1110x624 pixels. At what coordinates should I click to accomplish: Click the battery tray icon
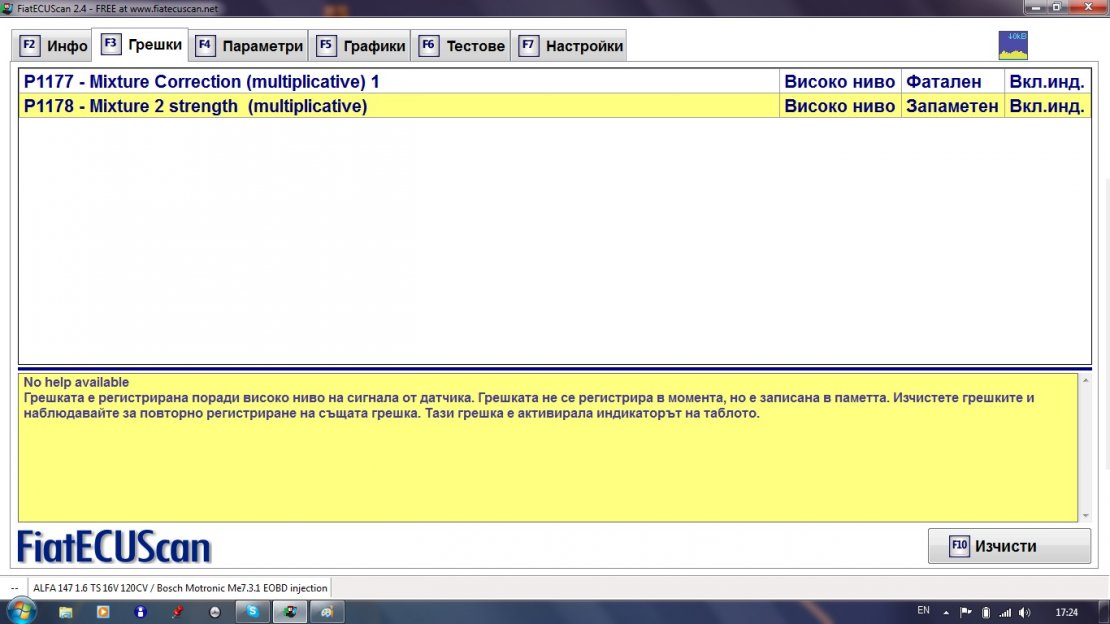pos(986,612)
